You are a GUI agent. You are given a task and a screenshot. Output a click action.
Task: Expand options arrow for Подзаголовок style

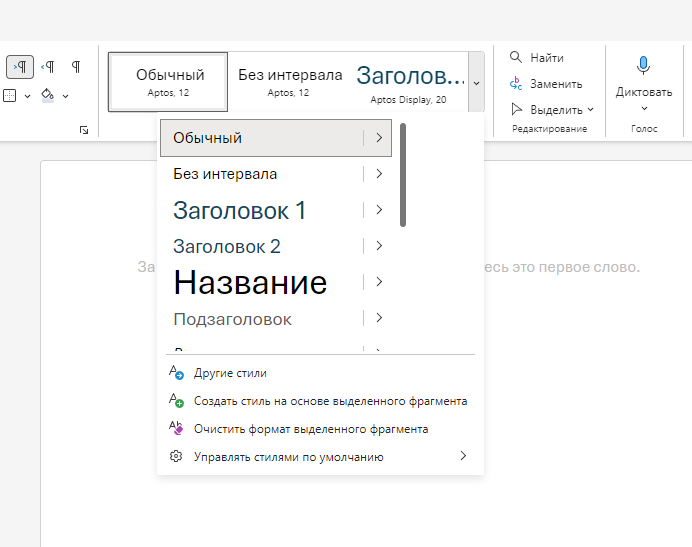tap(379, 318)
